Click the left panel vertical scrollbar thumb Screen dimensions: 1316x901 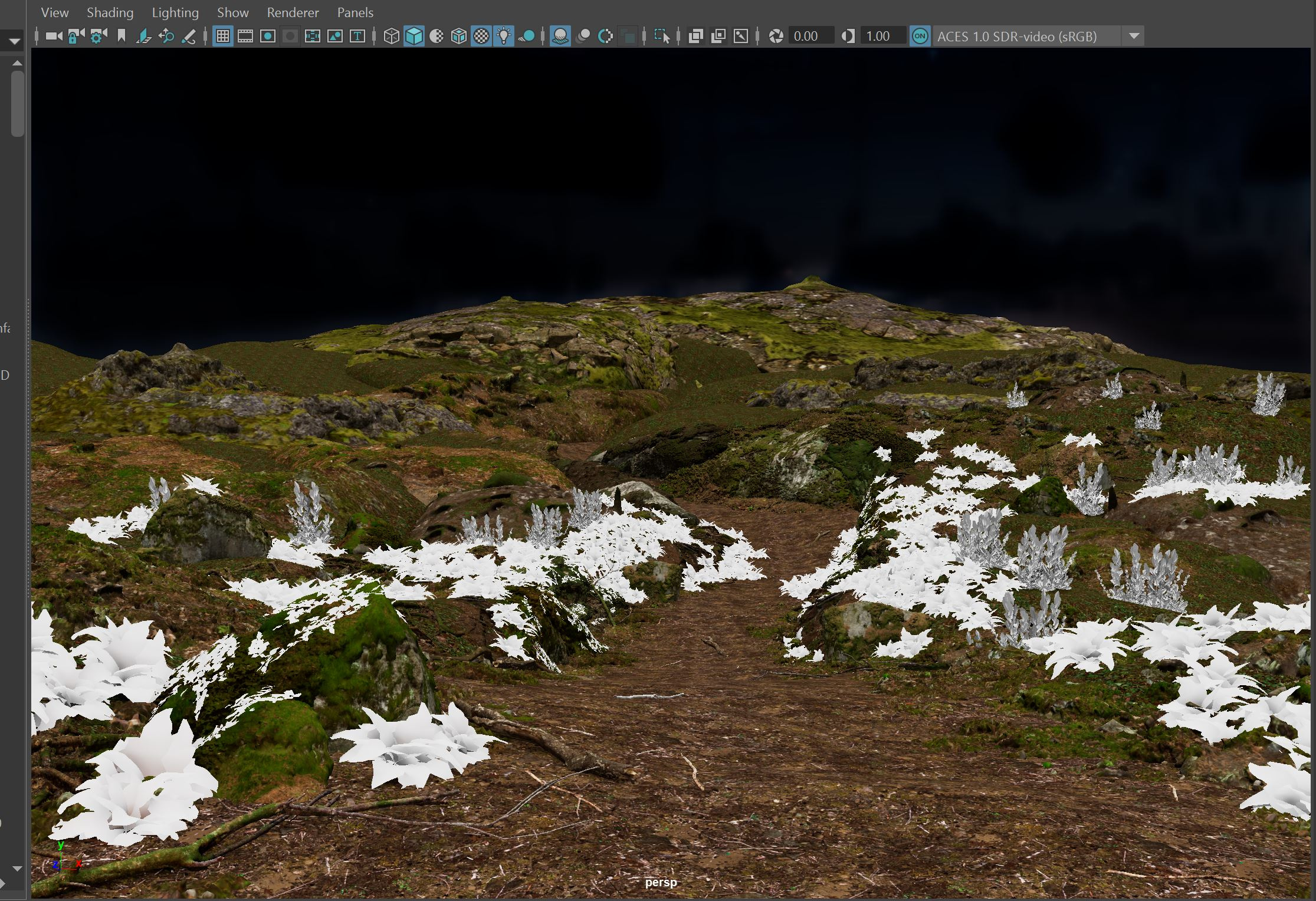17,103
